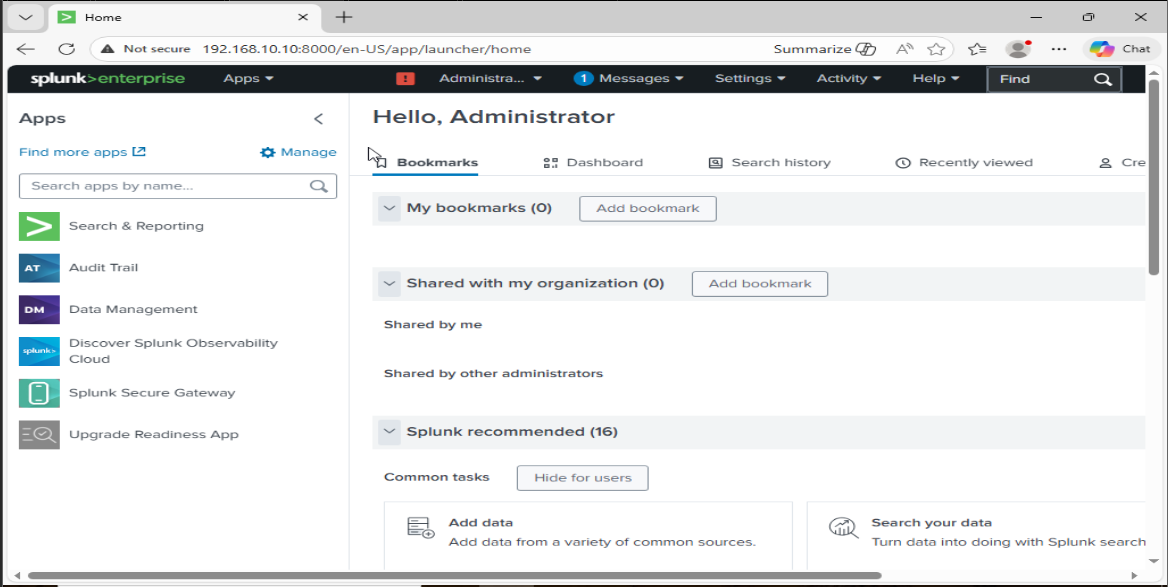Viewport: 1168px width, 587px height.
Task: Open the Upgrade Readiness App
Action: tap(153, 434)
